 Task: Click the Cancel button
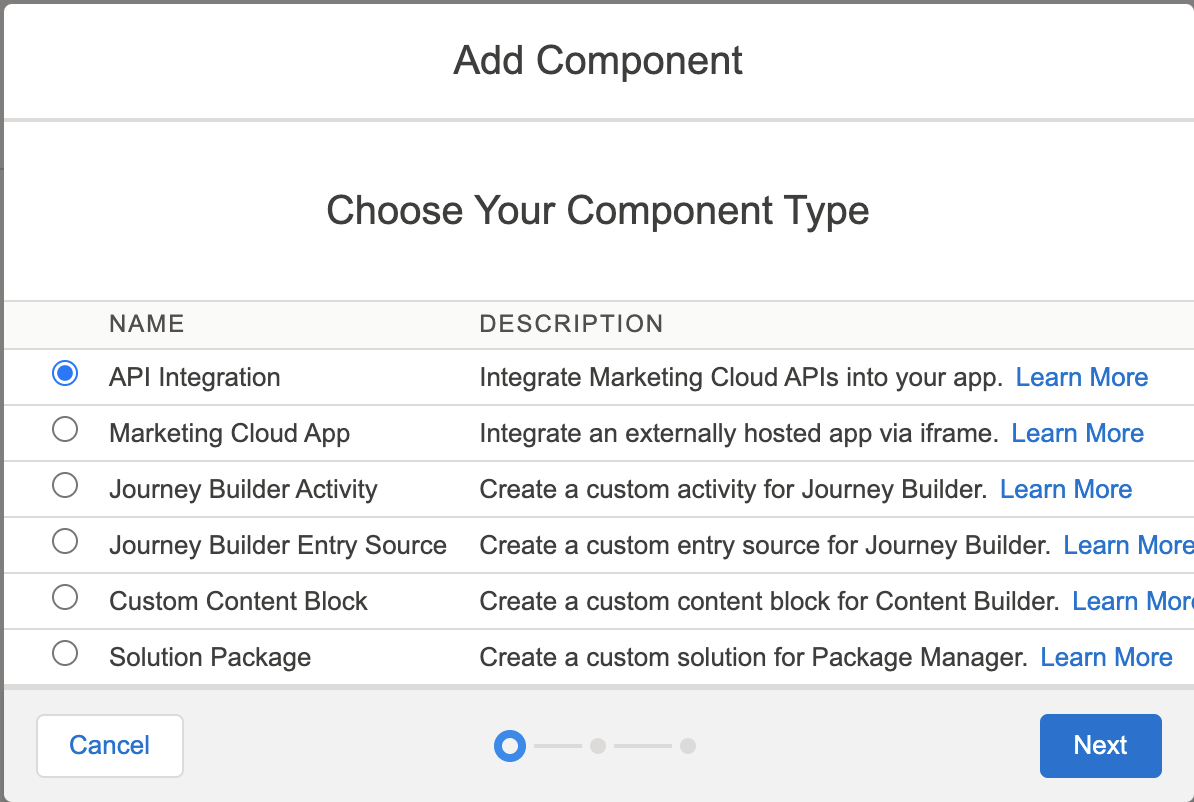(110, 745)
